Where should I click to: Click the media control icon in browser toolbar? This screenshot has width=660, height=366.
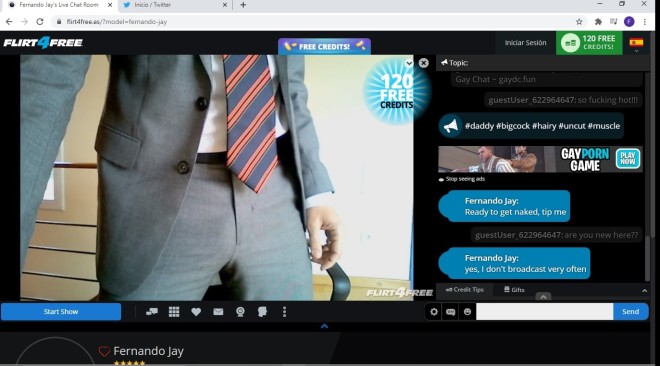(x=613, y=21)
